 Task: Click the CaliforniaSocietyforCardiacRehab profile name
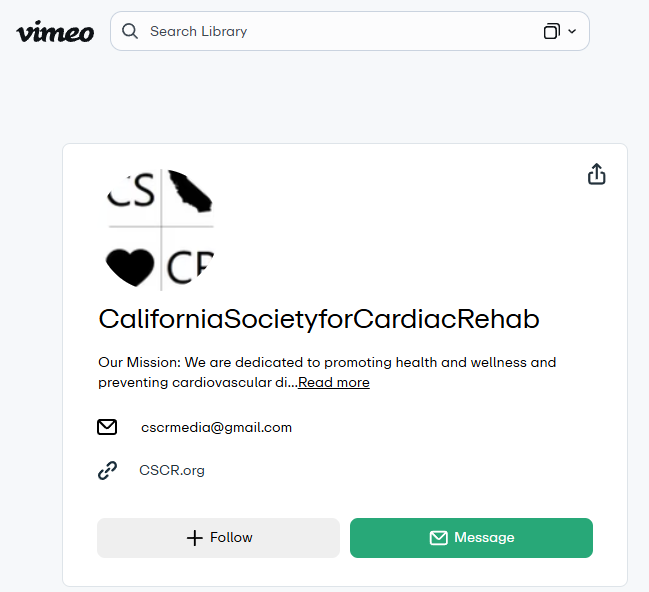[319, 319]
